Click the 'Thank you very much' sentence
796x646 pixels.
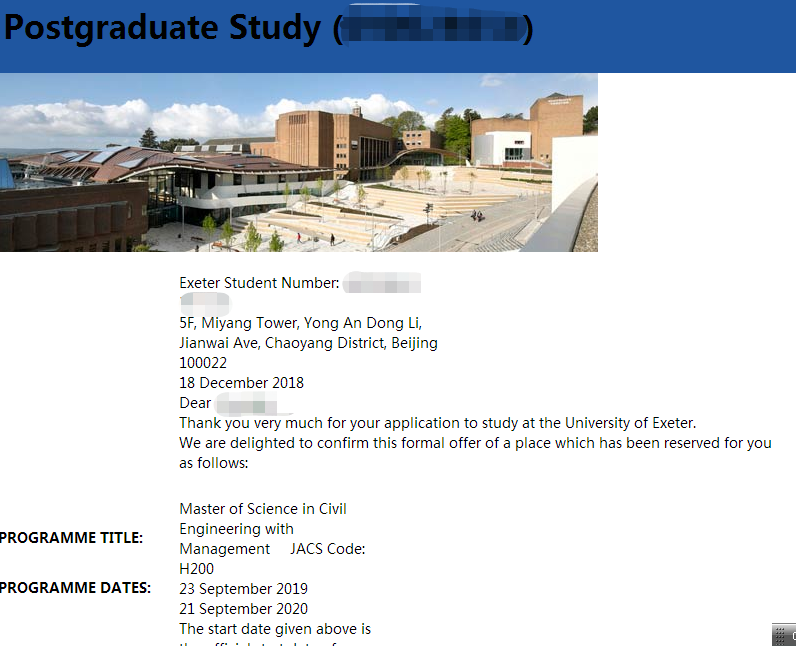click(x=437, y=423)
